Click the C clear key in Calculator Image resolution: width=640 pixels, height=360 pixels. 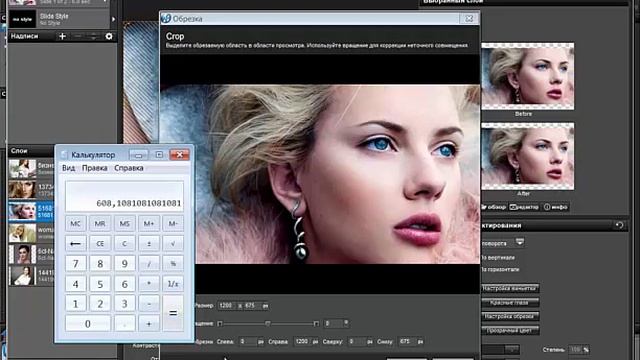[x=124, y=244]
